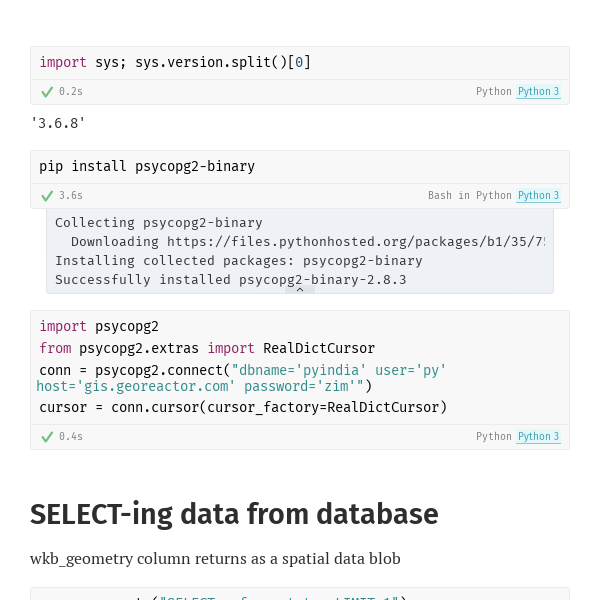Click the Downloading URL output line
Viewport: 600px width, 600px height.
tap(308, 242)
